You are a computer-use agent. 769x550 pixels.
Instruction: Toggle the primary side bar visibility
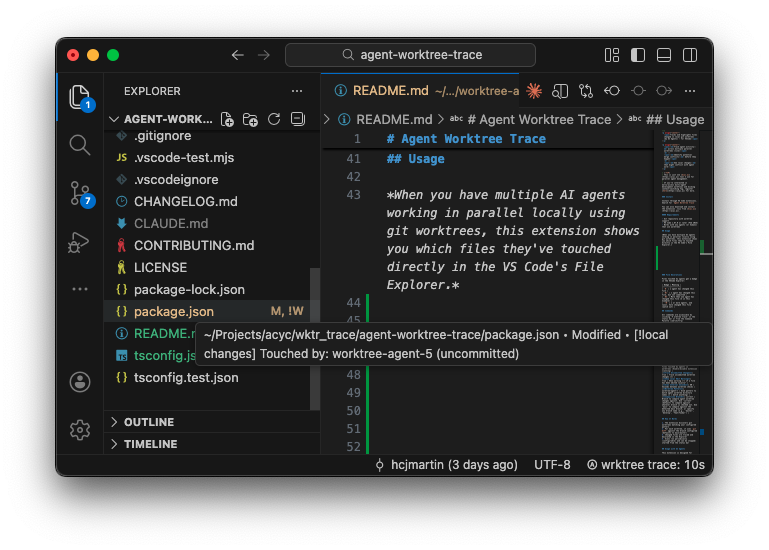[638, 55]
